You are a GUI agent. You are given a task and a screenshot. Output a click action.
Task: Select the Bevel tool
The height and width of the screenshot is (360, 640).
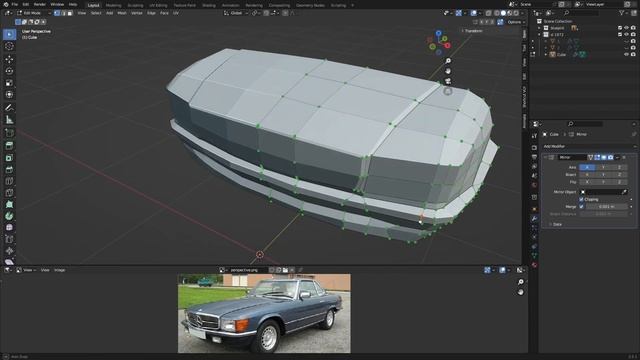click(x=9, y=169)
